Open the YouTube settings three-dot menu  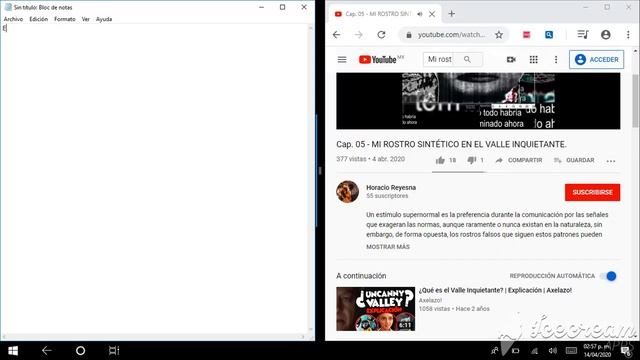[556, 60]
